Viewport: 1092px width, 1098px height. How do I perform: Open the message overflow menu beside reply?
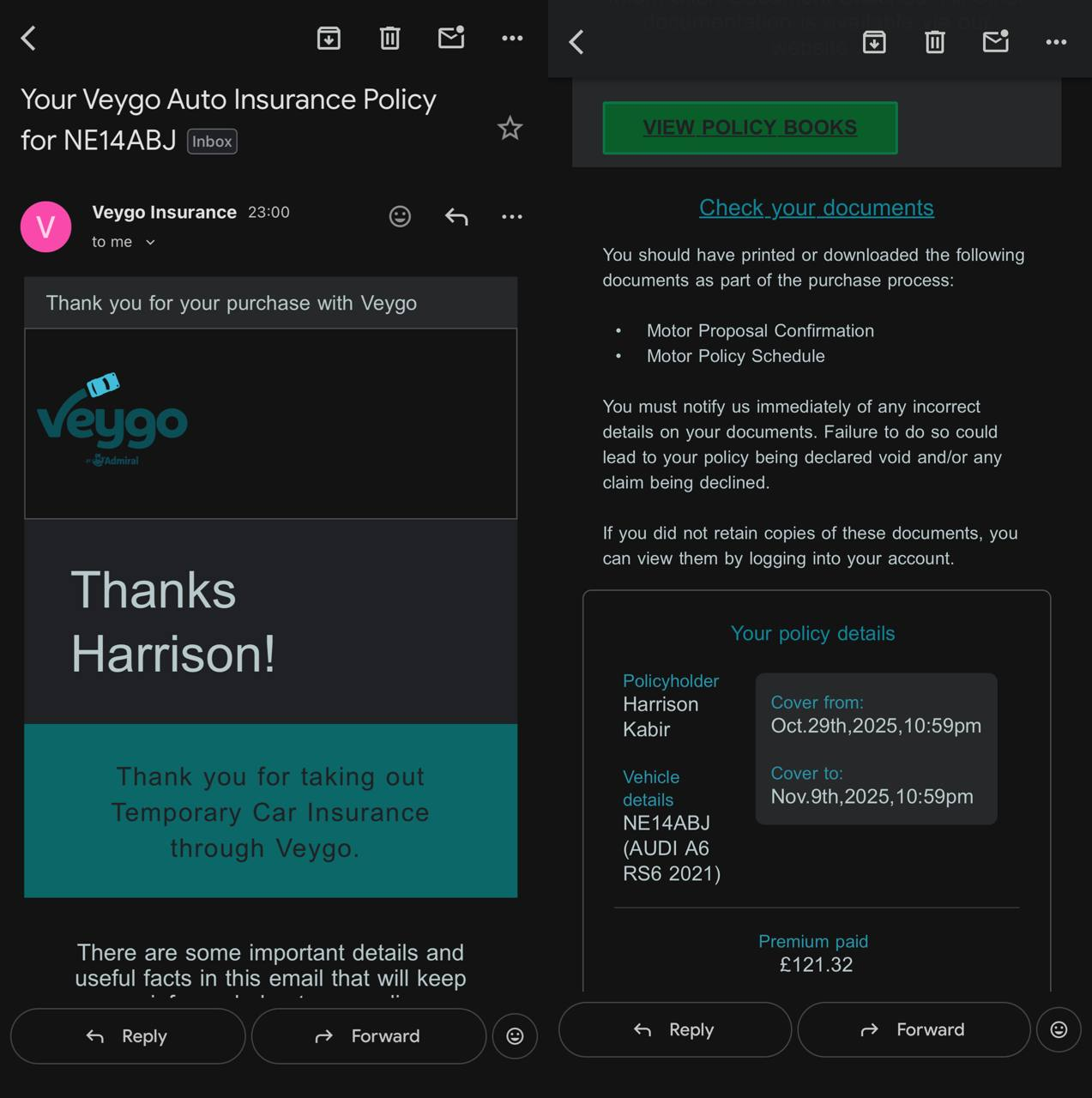pyautogui.click(x=512, y=216)
